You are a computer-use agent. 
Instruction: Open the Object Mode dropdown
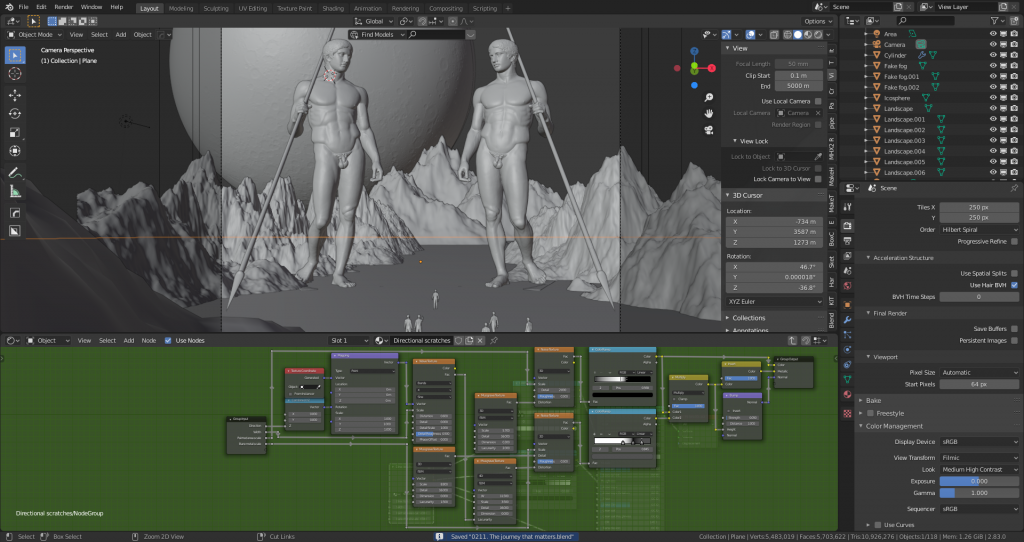tap(35, 35)
